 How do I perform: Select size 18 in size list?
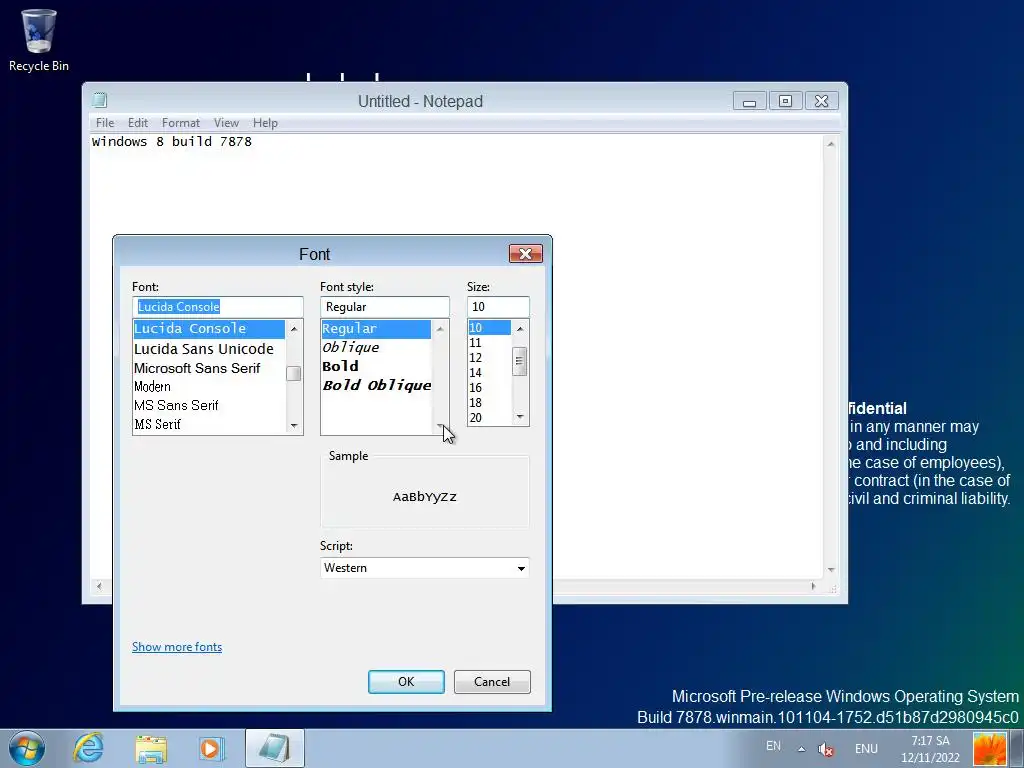[x=489, y=403]
